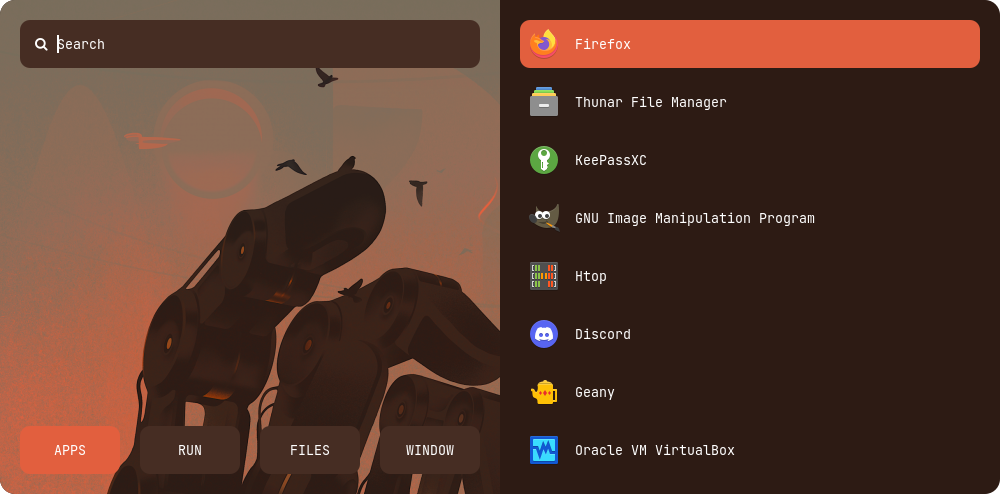Image resolution: width=1000 pixels, height=494 pixels.
Task: Click the Geany teapot icon
Action: 544,392
